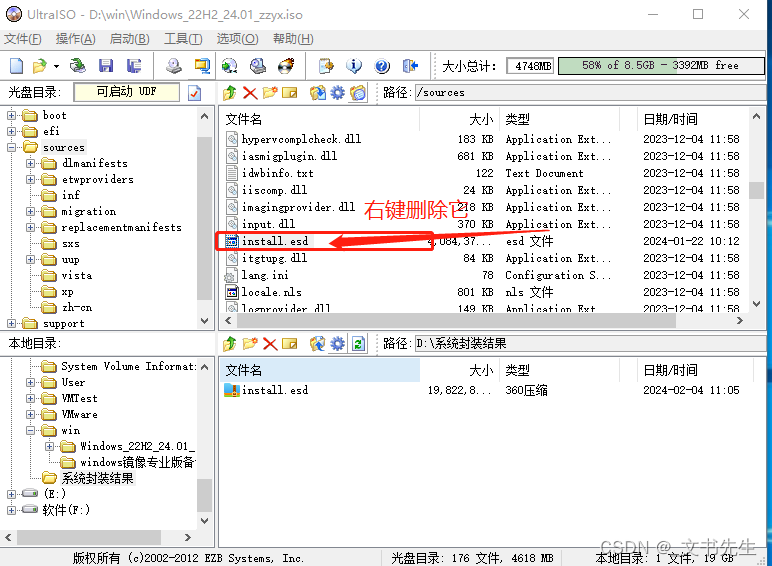Expand the efi folder node
The image size is (772, 566).
[11, 131]
